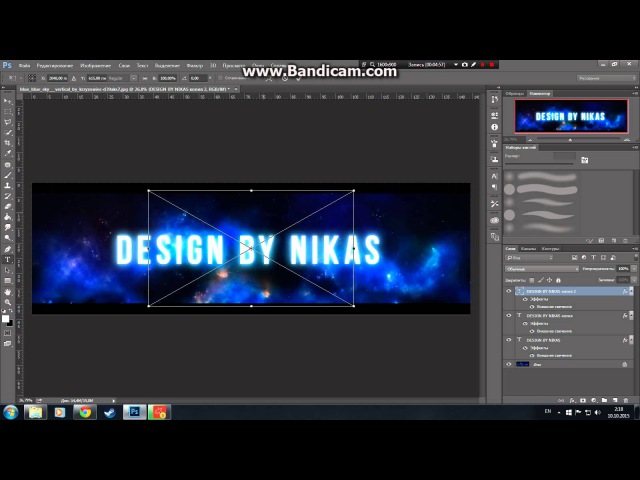Open the Character panel icon
Screen dimensions: 640x480
point(494,176)
